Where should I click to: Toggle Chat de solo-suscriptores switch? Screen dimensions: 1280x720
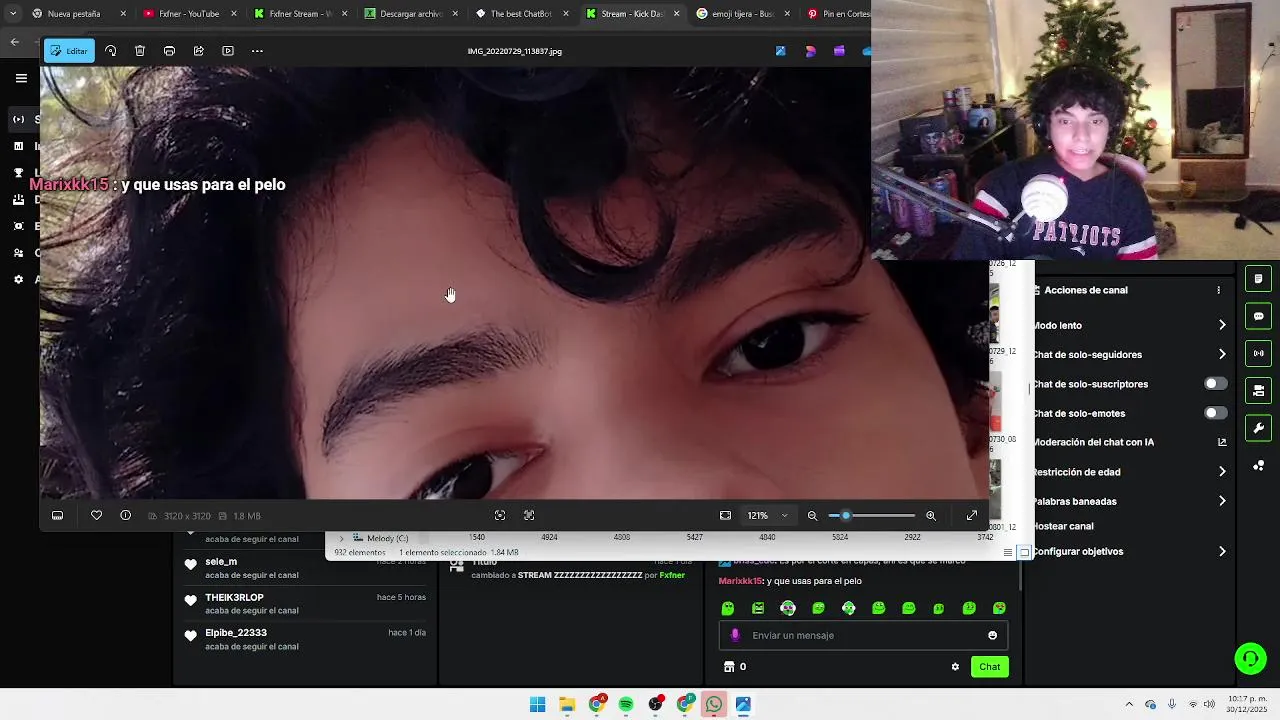tap(1215, 384)
